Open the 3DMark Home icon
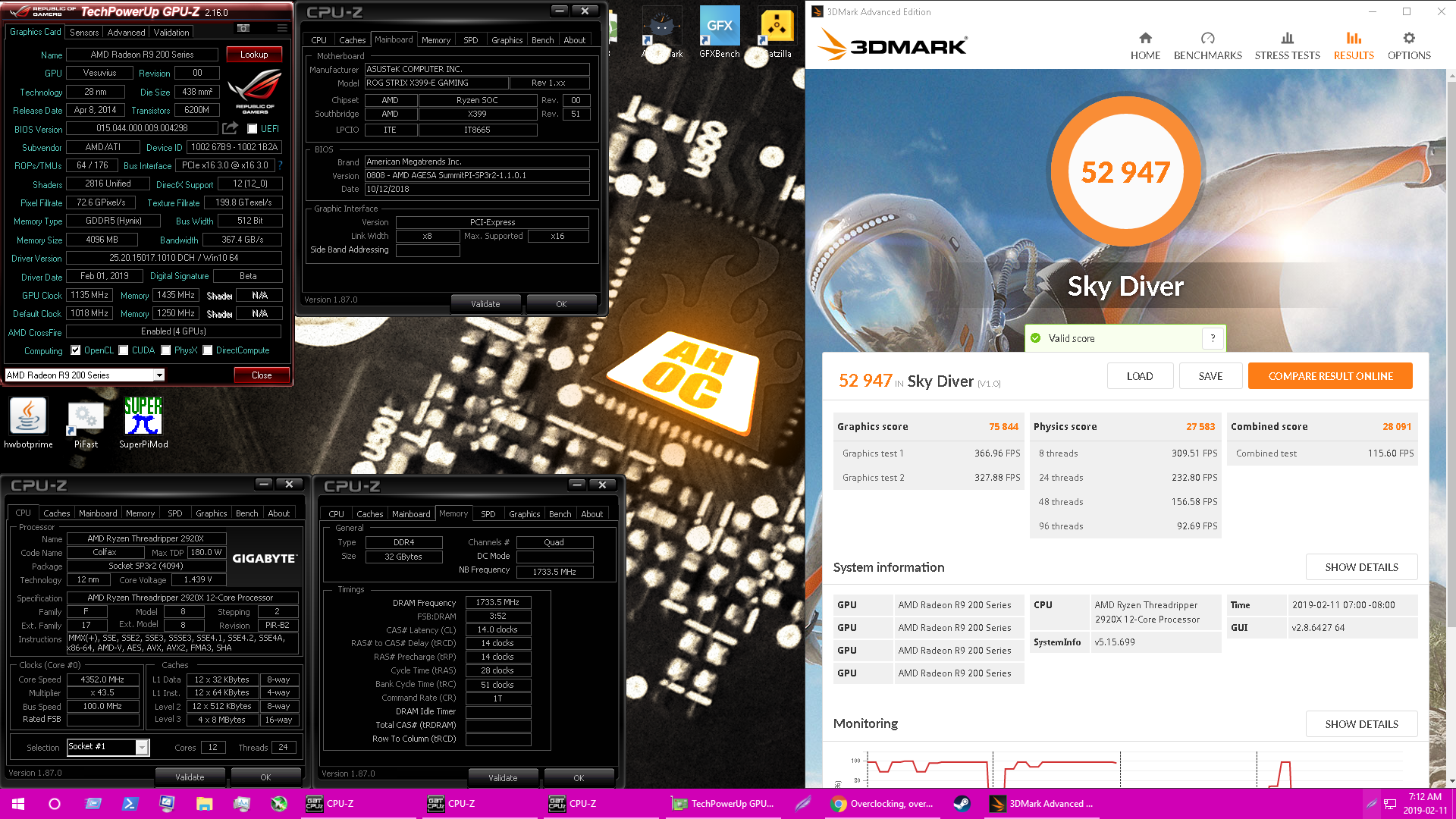 tap(1145, 38)
